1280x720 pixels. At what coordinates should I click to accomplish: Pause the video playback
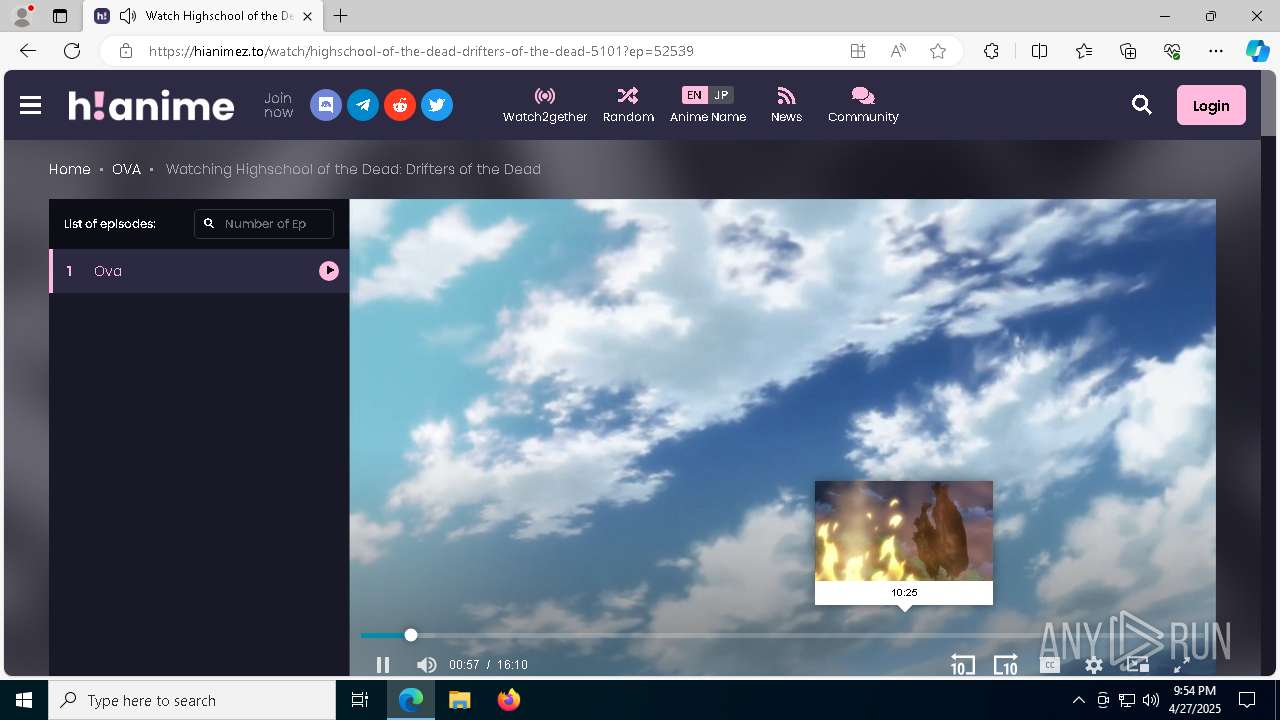tap(383, 665)
